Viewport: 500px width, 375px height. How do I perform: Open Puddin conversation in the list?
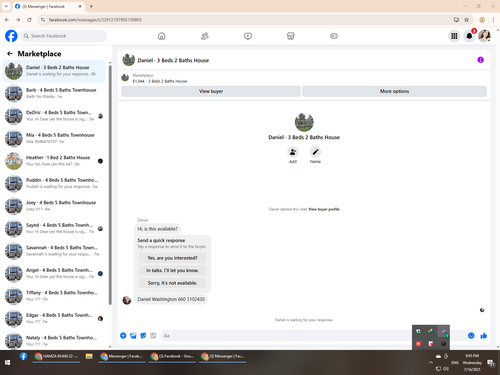54,183
